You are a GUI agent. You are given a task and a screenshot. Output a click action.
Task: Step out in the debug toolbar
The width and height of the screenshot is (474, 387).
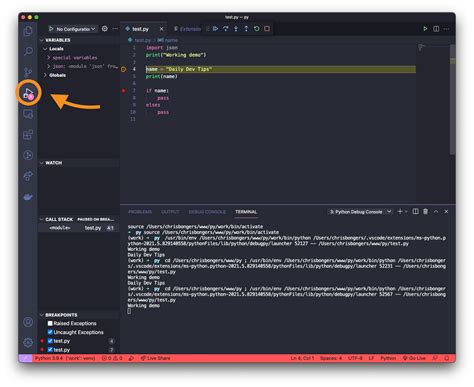(246, 29)
